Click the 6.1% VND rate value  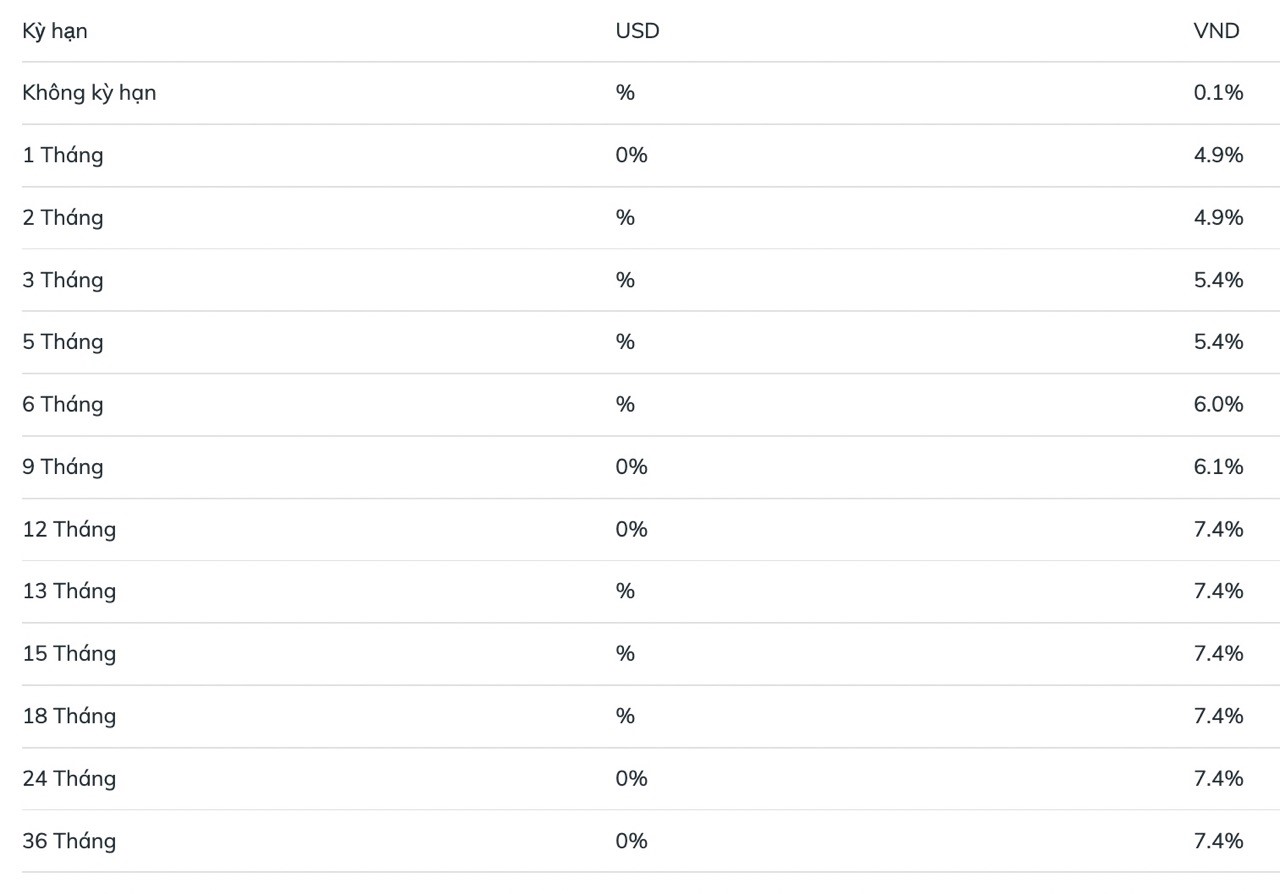tap(1218, 466)
